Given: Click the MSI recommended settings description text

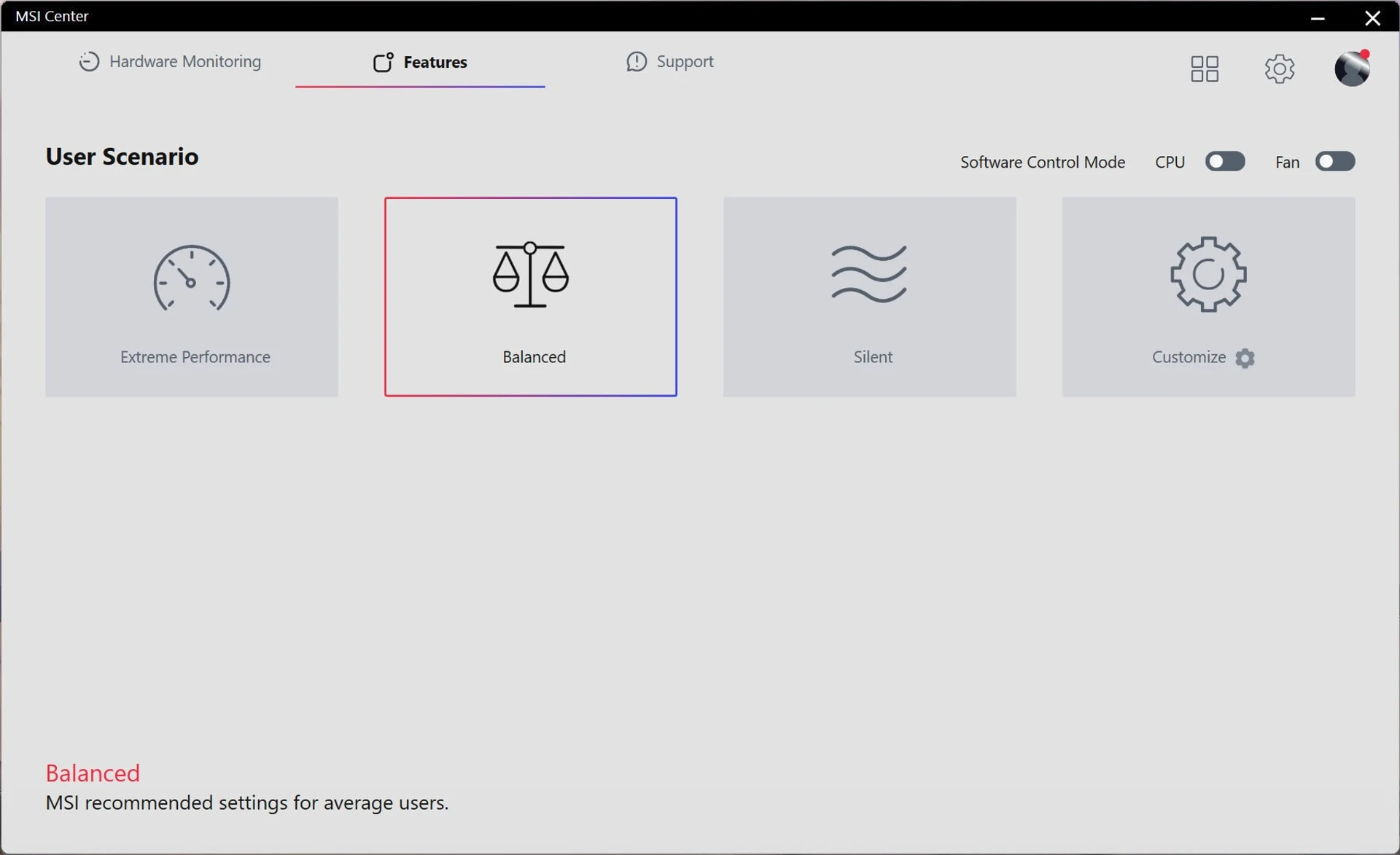Looking at the screenshot, I should pos(247,803).
